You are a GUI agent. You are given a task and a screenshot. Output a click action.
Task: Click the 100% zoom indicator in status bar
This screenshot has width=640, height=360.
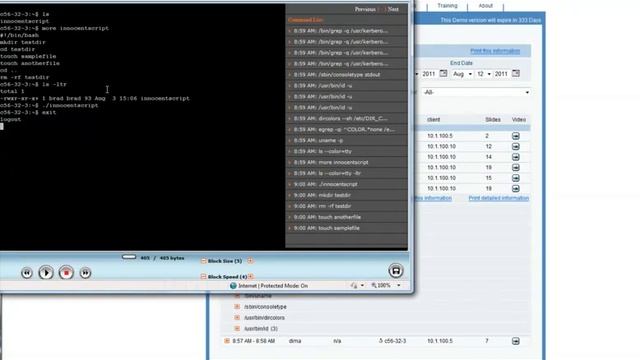click(x=381, y=286)
